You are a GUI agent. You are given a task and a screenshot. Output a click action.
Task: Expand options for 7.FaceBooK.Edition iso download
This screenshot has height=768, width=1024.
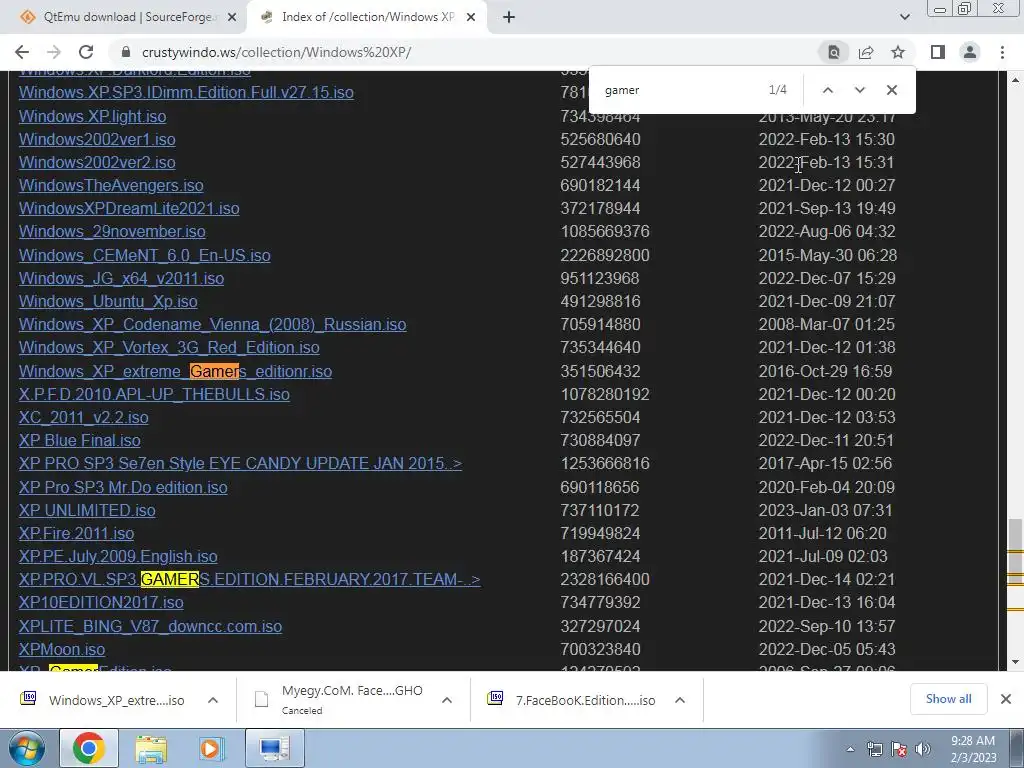click(680, 700)
